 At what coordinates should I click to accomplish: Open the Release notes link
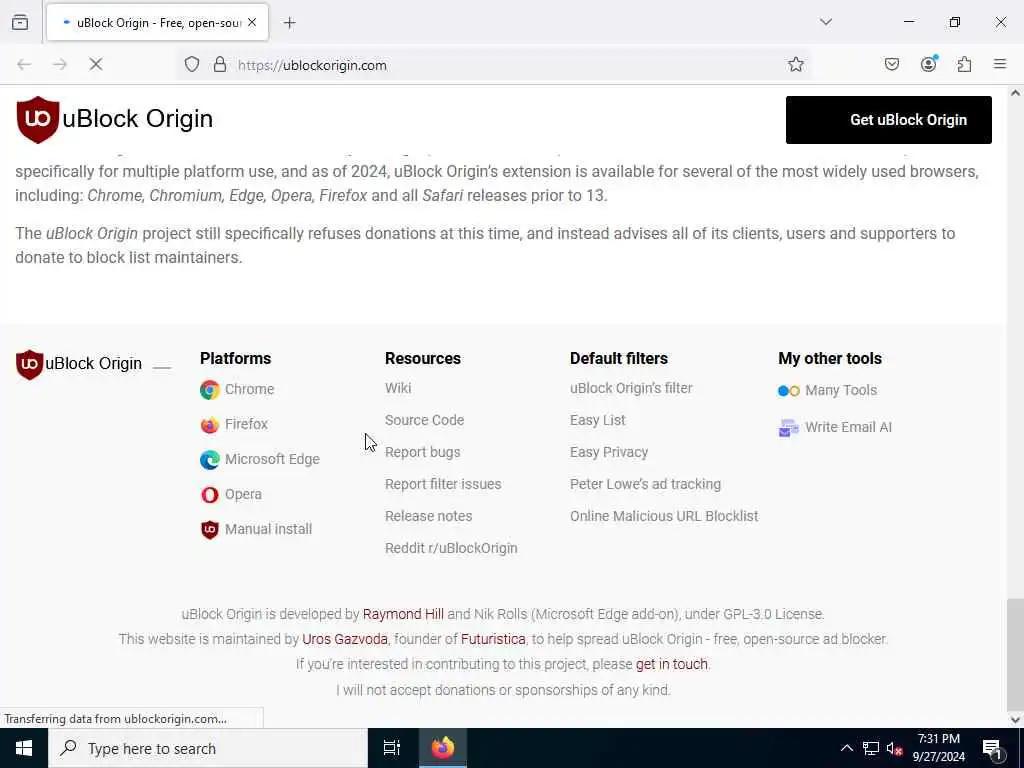tap(428, 516)
